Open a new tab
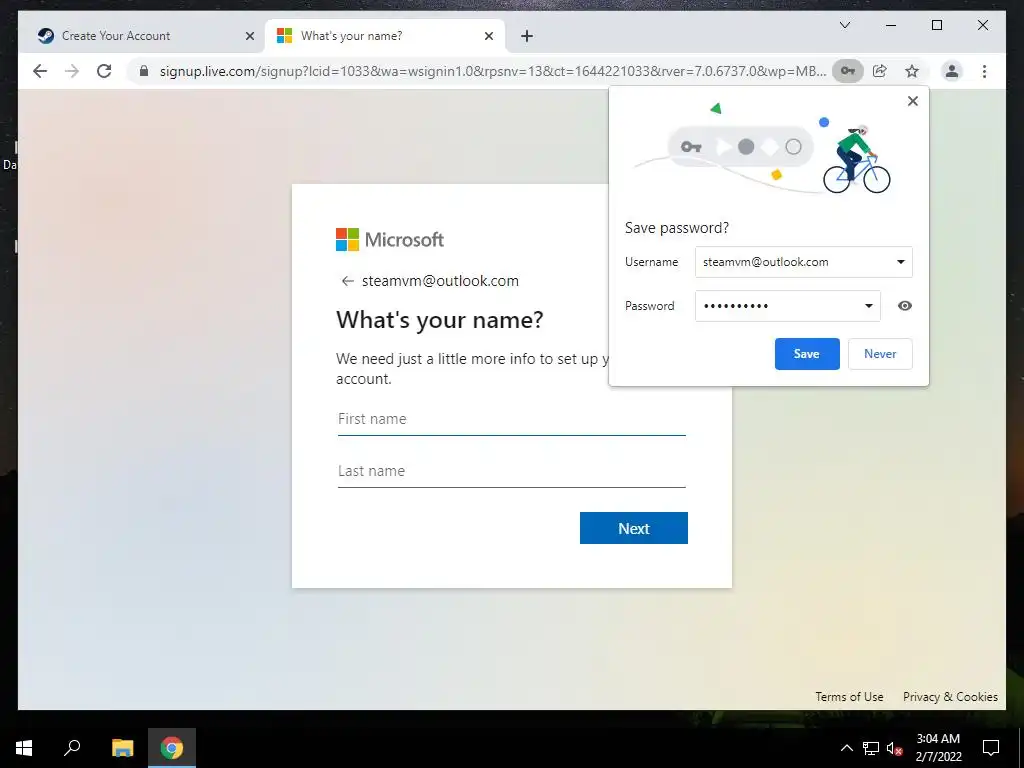 tap(527, 36)
